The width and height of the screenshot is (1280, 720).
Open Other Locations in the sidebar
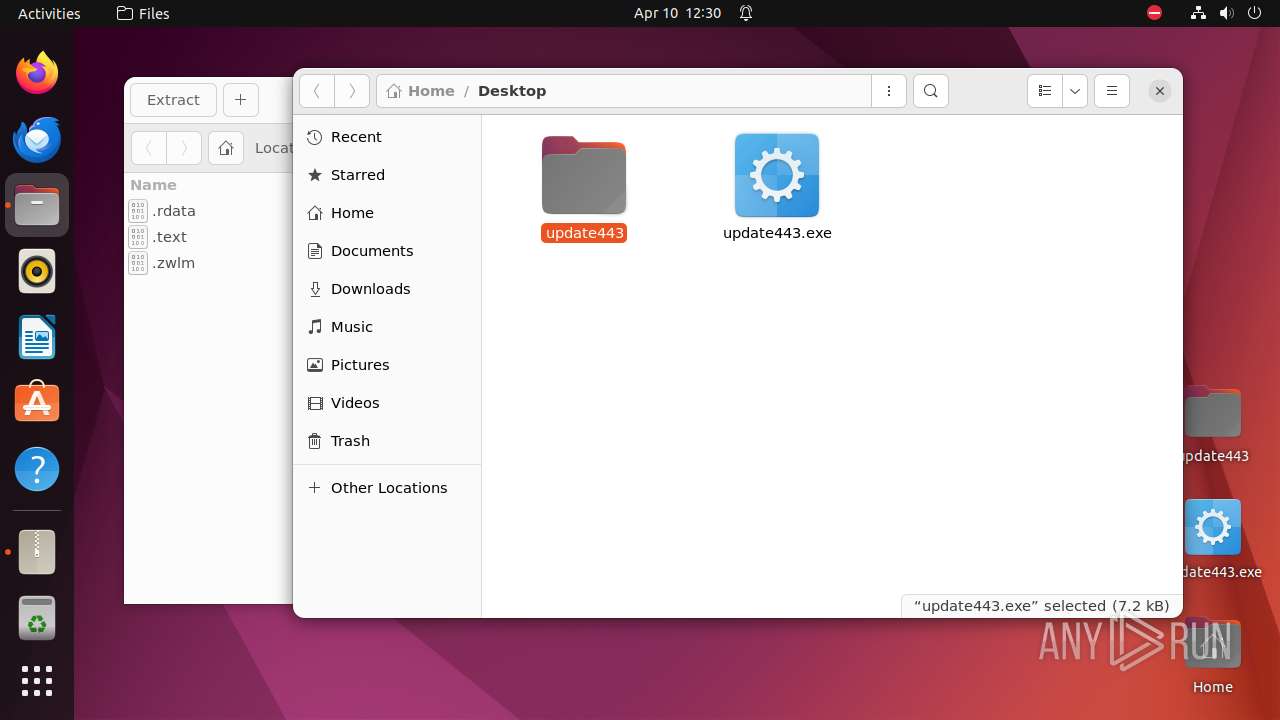pyautogui.click(x=387, y=488)
